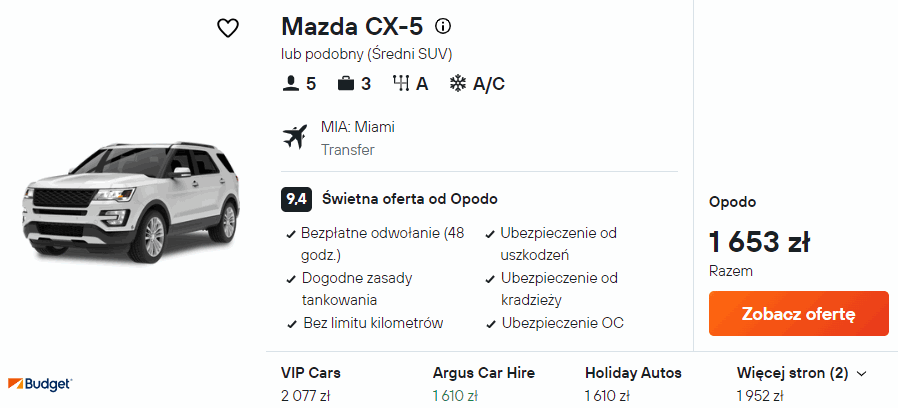The width and height of the screenshot is (898, 408).
Task: Select the VIP Cars 2 077 zł offer
Action: (x=311, y=384)
